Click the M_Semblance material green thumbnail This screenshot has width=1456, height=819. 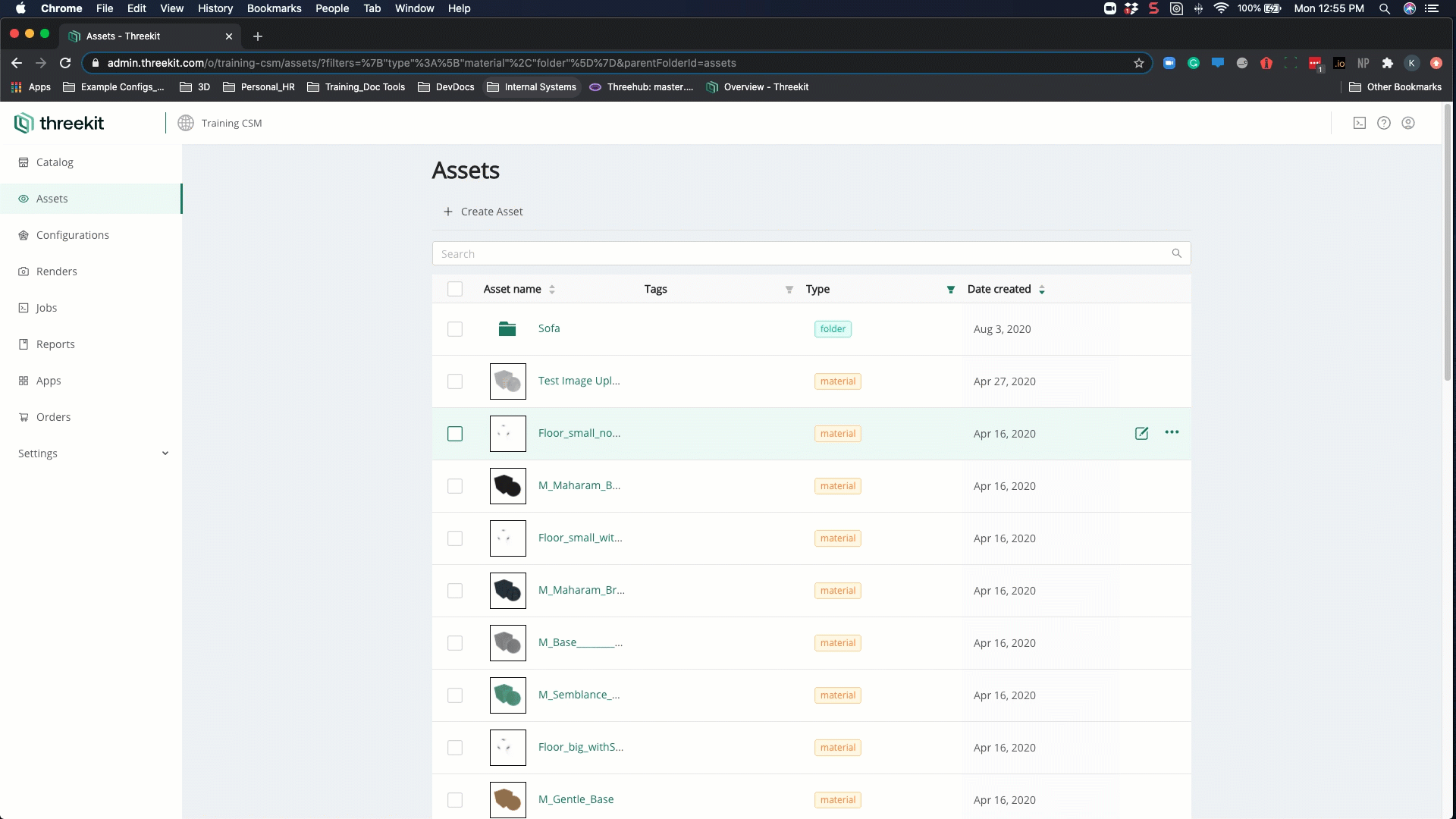(x=507, y=695)
